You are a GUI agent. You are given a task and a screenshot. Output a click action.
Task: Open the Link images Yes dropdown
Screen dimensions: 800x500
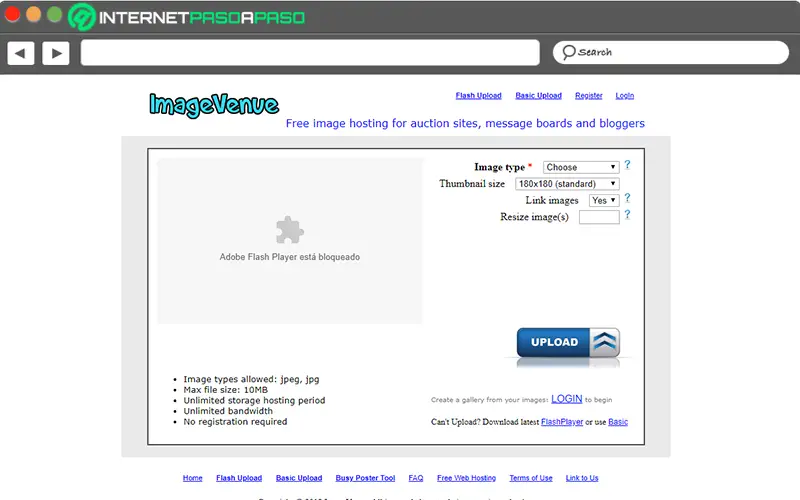coord(604,201)
